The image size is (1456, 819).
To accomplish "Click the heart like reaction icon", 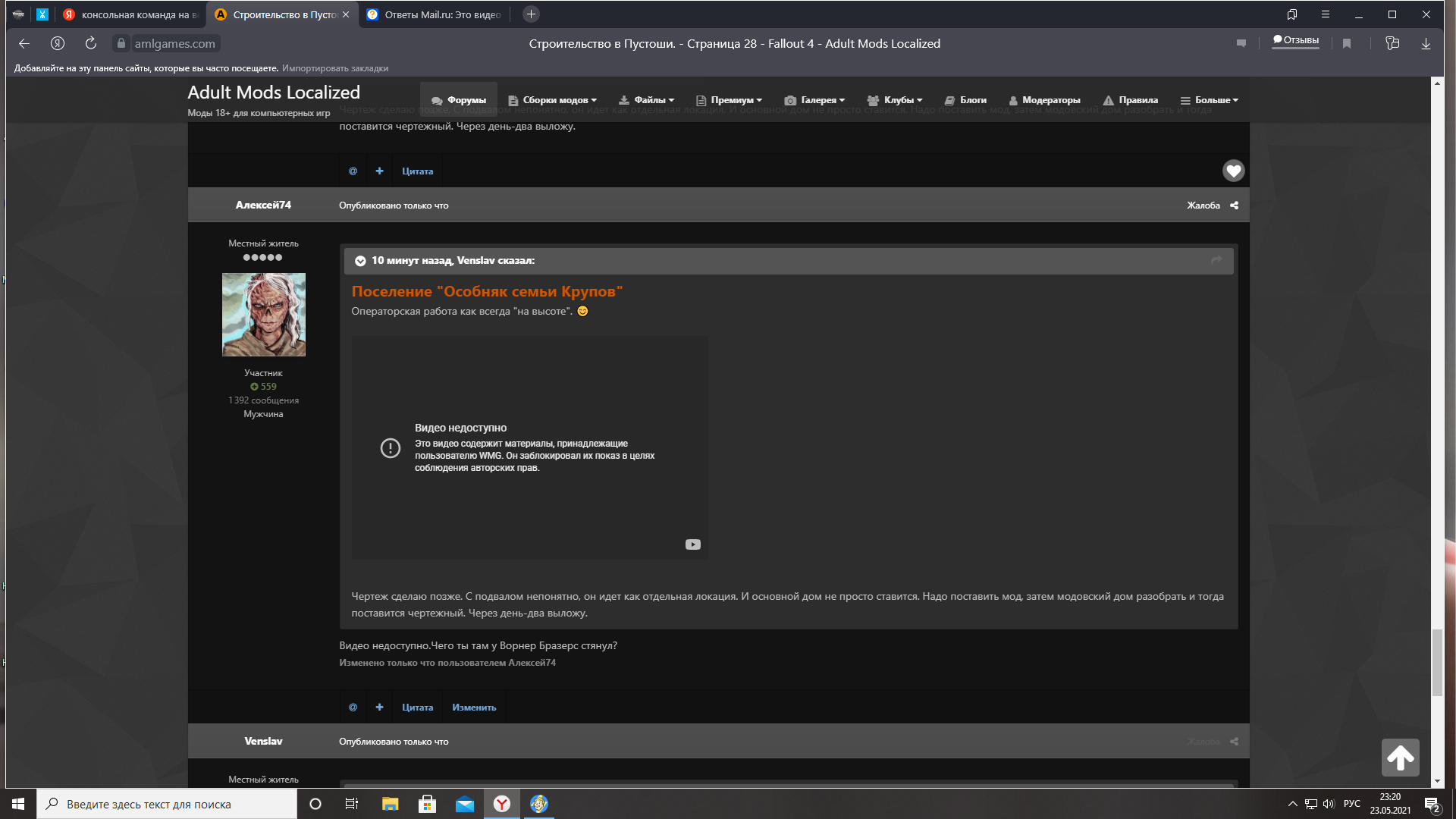I will coord(1233,171).
